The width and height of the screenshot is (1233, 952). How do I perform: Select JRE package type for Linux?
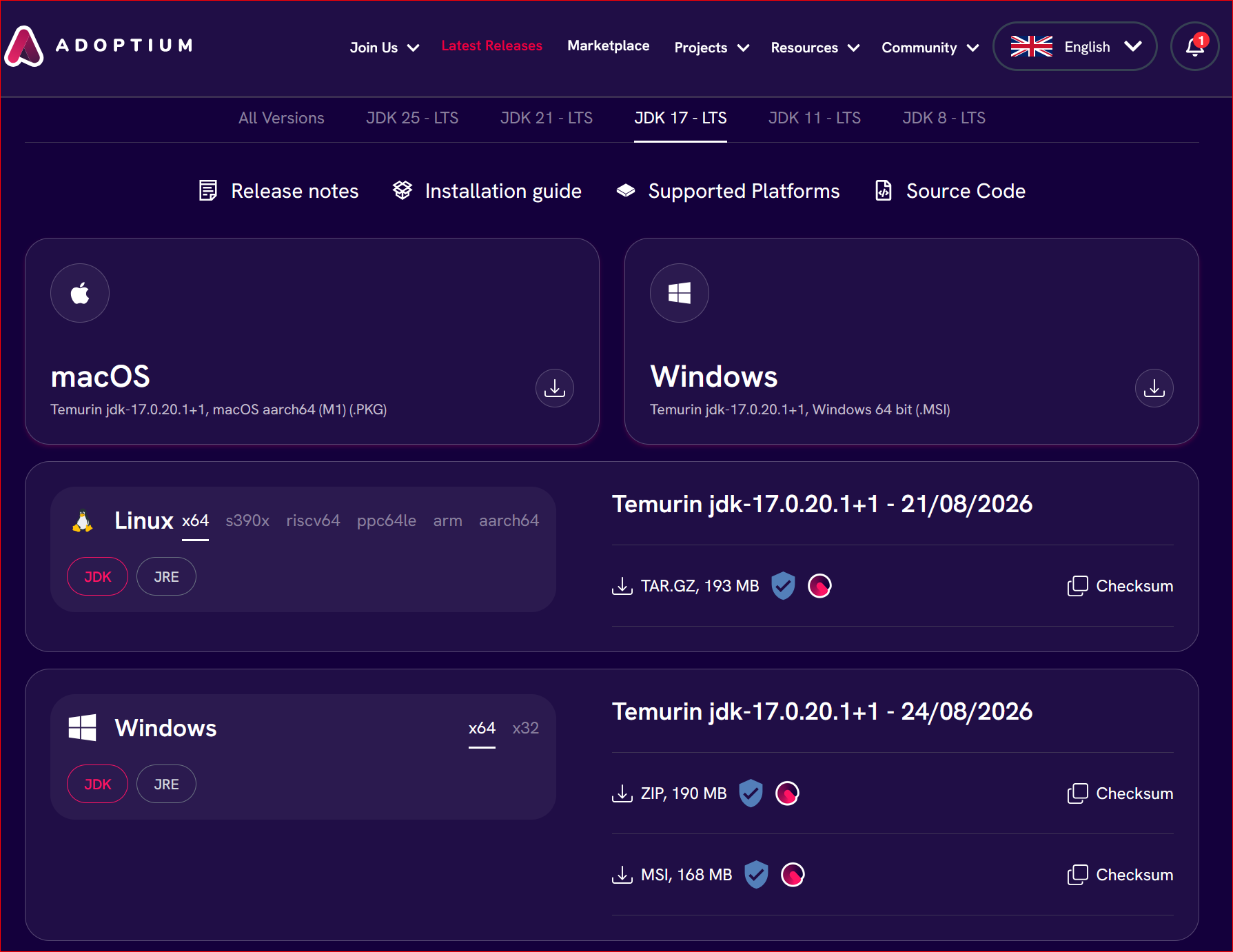pyautogui.click(x=166, y=576)
